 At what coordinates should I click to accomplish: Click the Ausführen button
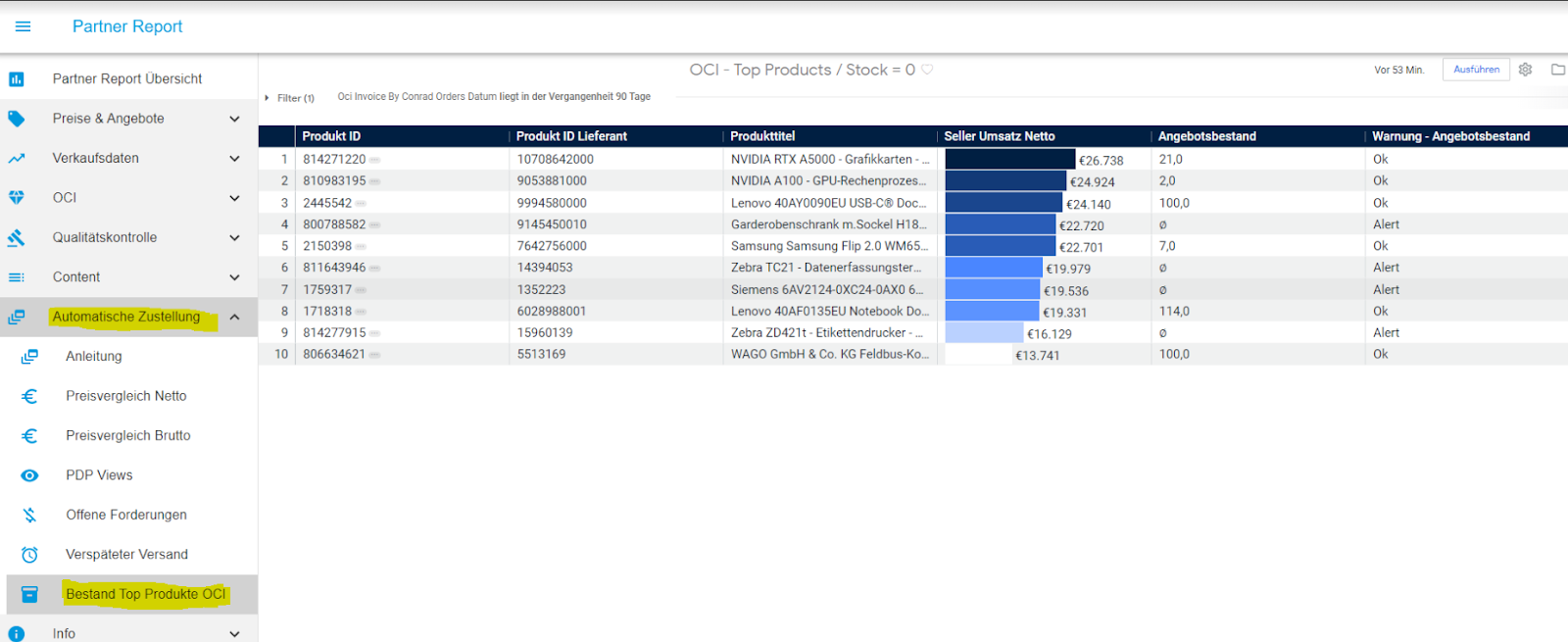tap(1476, 70)
